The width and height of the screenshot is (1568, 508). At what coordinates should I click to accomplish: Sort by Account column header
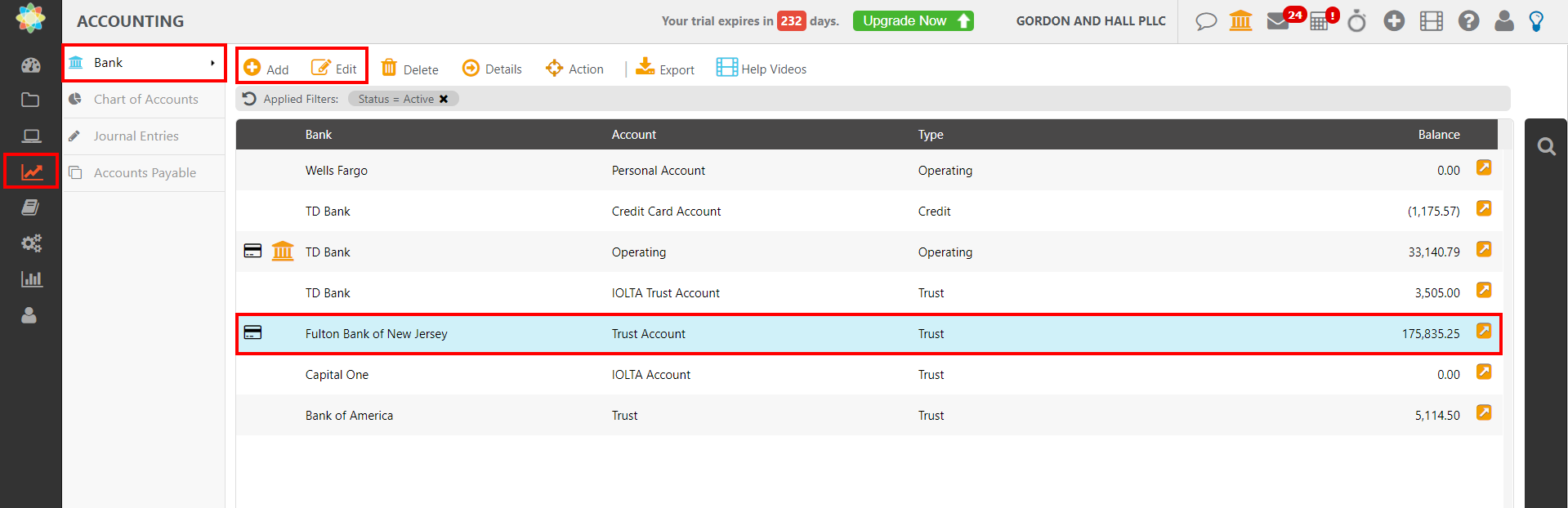tap(634, 135)
